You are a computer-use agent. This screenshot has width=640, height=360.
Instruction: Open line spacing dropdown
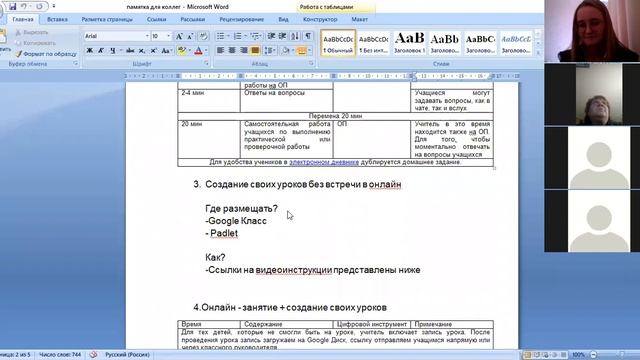[269, 51]
